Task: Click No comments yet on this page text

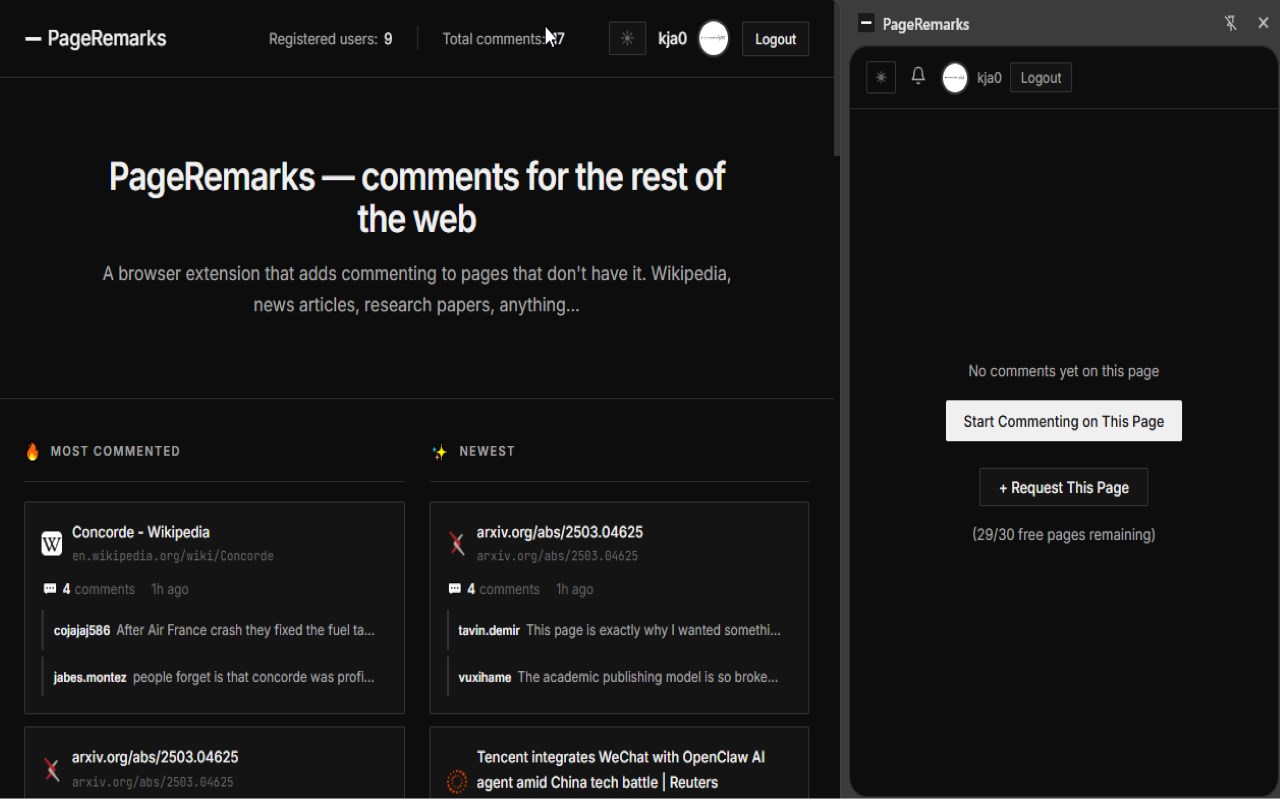Action: coord(1064,371)
